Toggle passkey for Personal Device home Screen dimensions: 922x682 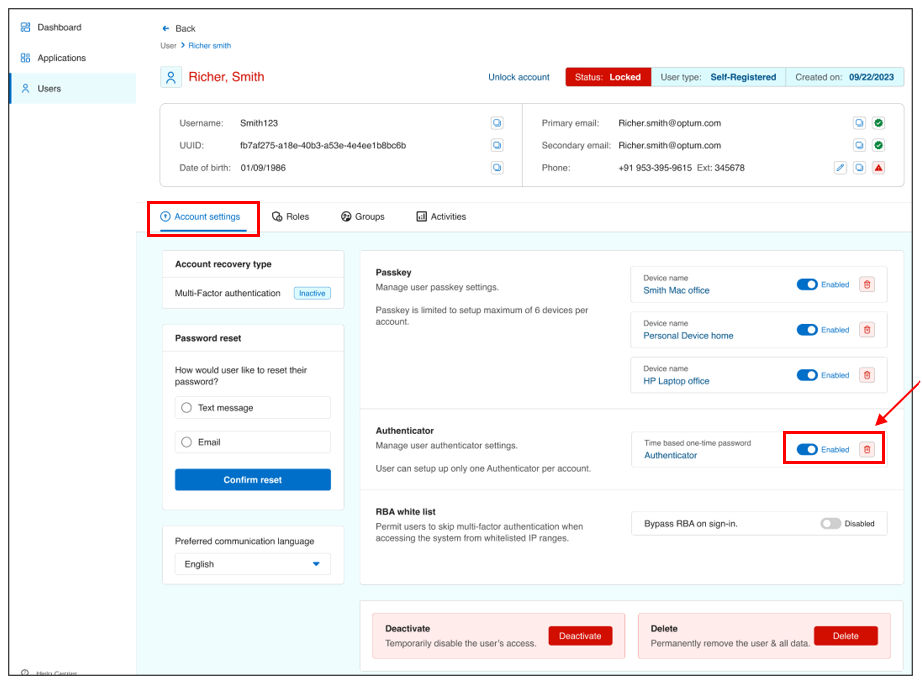click(807, 330)
